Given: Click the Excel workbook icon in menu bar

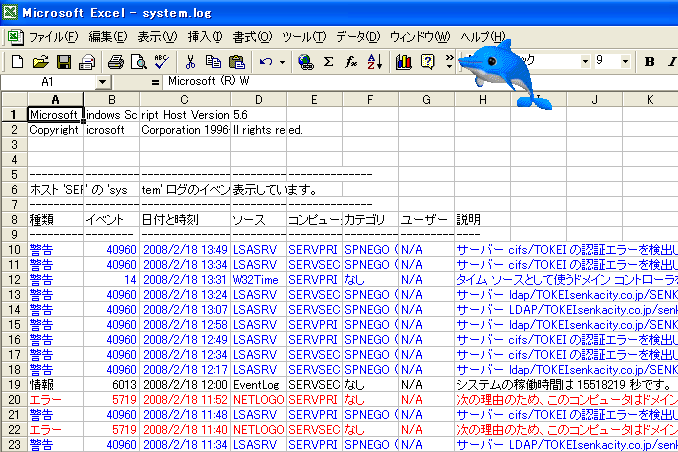Looking at the screenshot, I should coord(15,37).
